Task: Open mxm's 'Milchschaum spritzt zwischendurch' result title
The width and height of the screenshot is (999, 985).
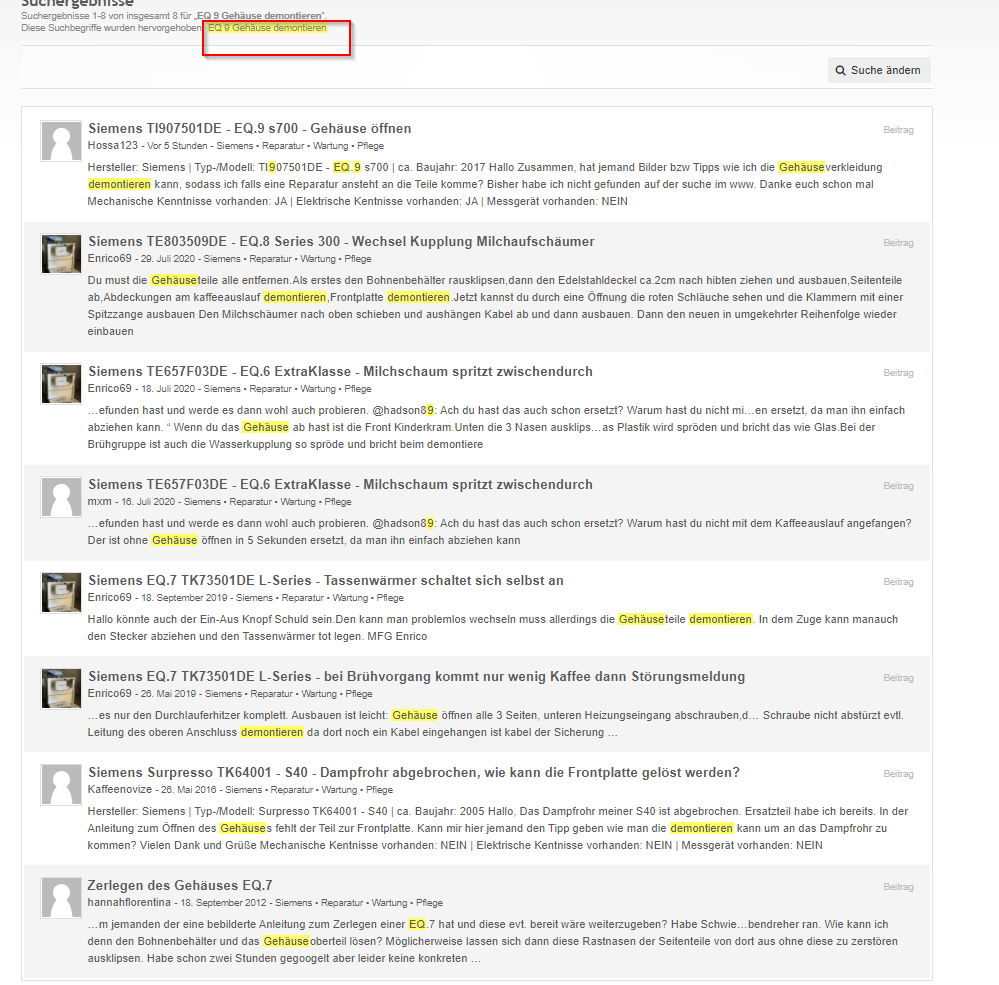Action: 340,485
